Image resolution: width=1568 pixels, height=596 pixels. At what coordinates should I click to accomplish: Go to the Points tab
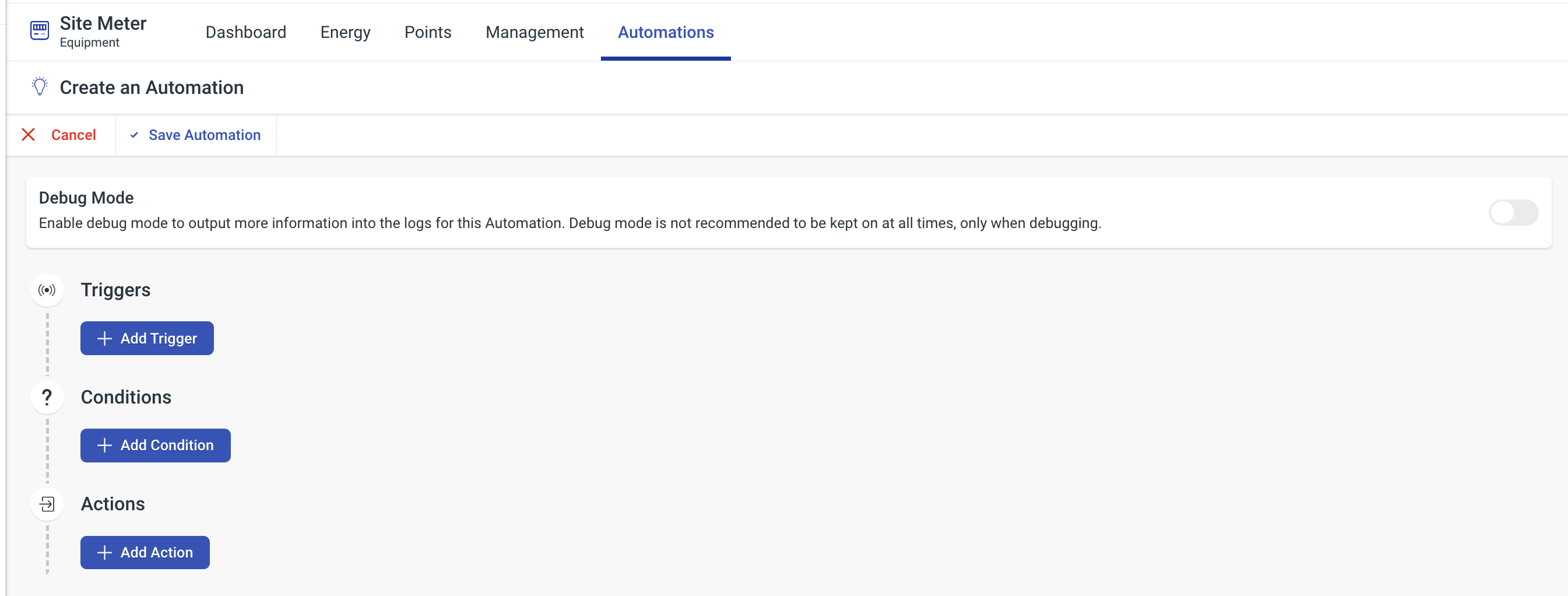tap(428, 32)
